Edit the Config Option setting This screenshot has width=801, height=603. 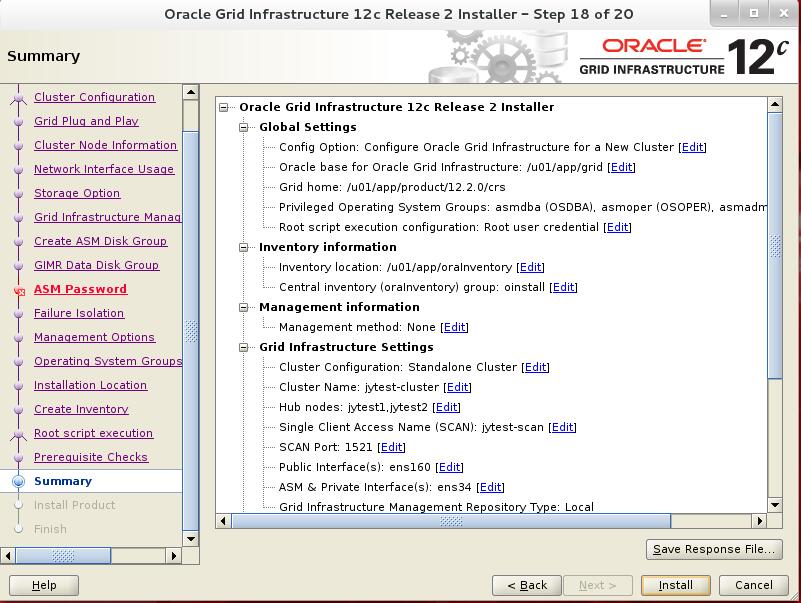point(692,147)
